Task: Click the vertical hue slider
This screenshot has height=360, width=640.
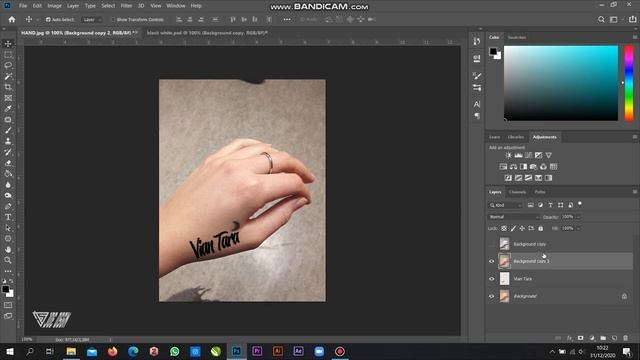Action: [x=629, y=83]
